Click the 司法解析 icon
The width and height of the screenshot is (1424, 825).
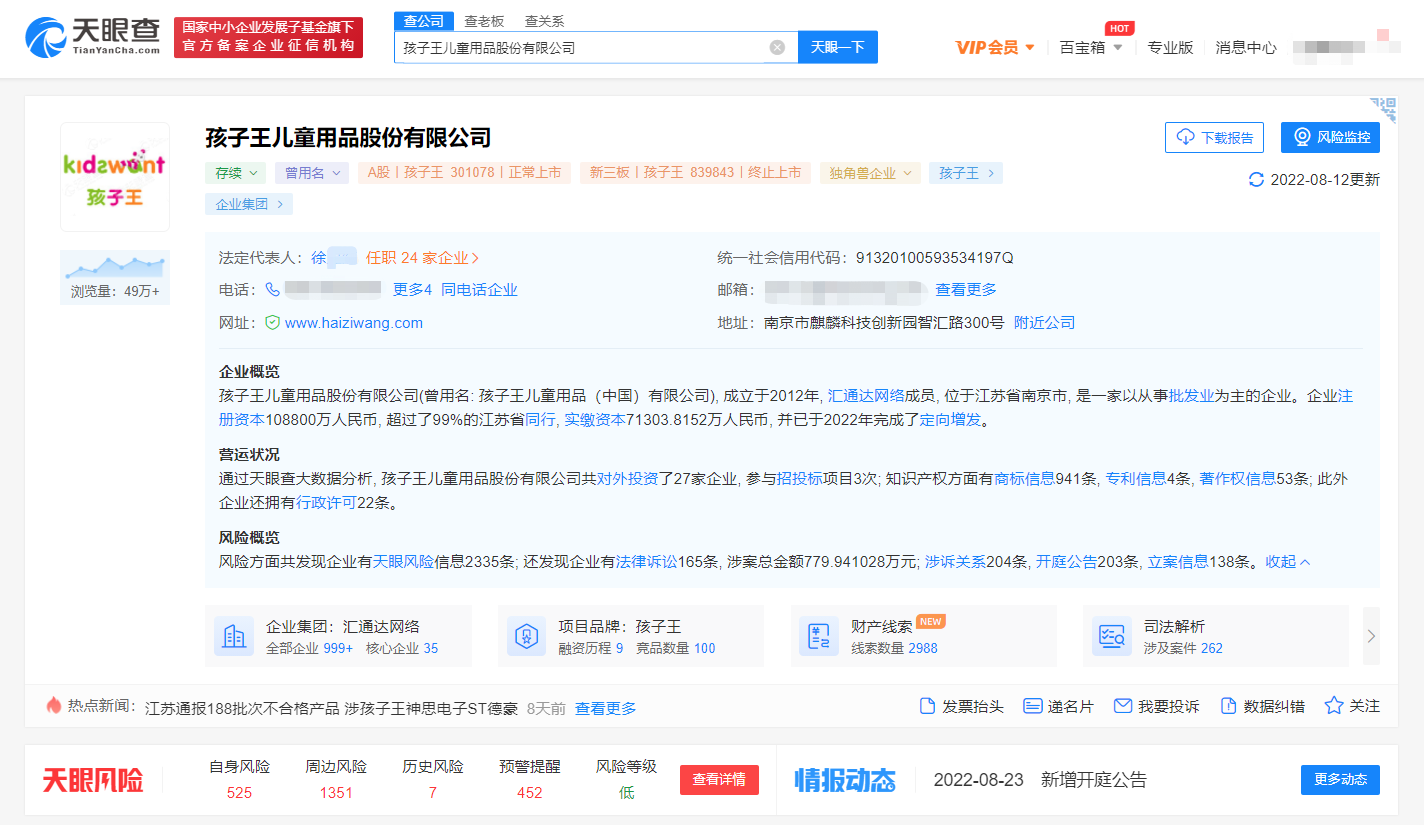pyautogui.click(x=1111, y=637)
